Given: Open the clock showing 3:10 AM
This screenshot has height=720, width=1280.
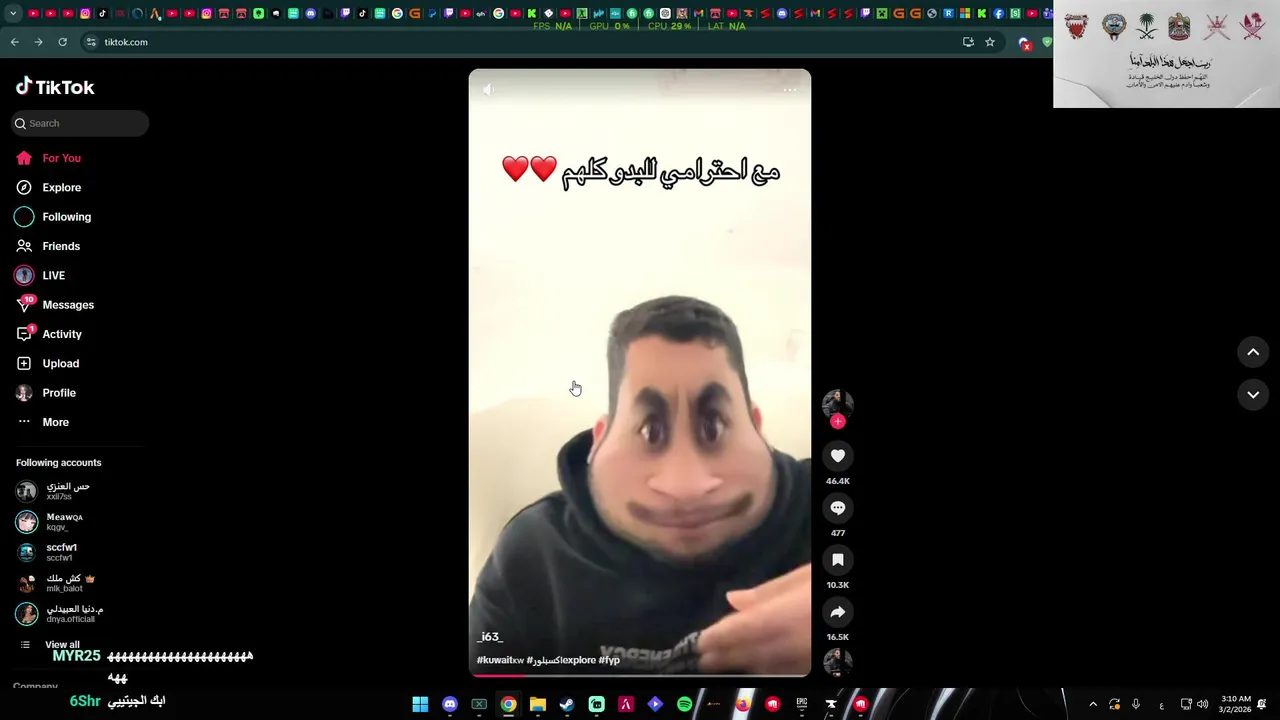Looking at the screenshot, I should 1236,704.
